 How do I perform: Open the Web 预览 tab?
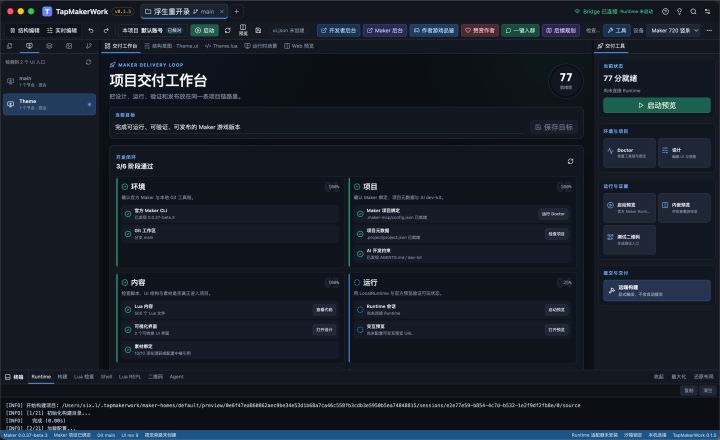click(x=299, y=46)
